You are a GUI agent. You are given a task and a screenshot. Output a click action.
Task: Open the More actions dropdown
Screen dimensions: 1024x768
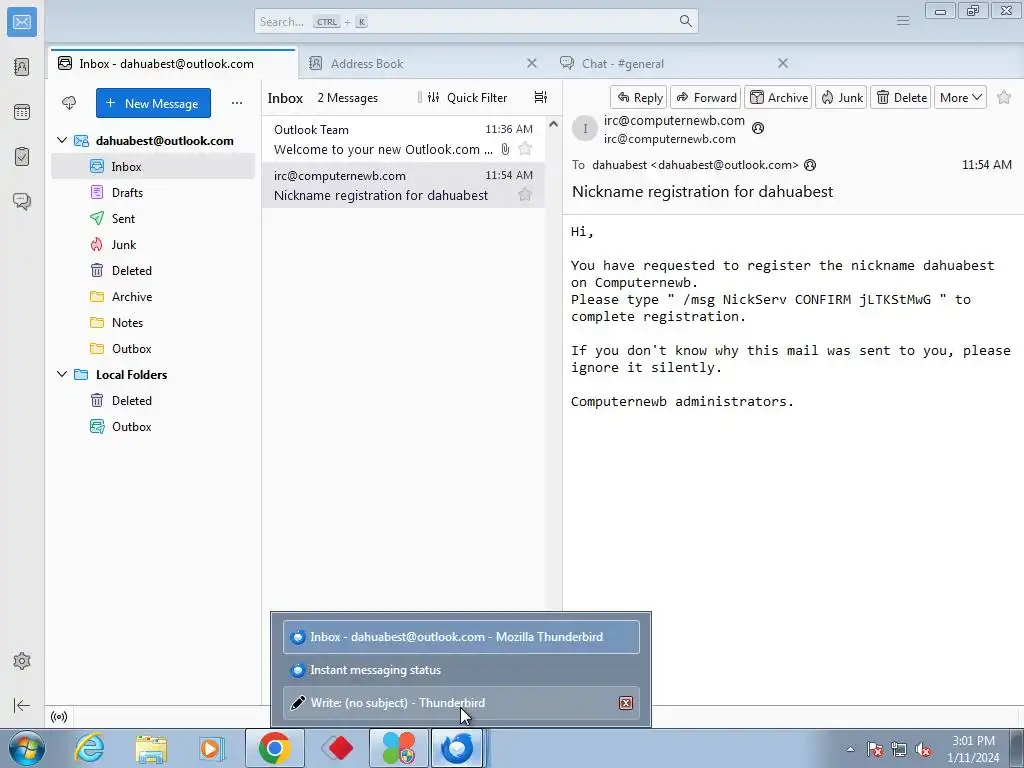[960, 97]
